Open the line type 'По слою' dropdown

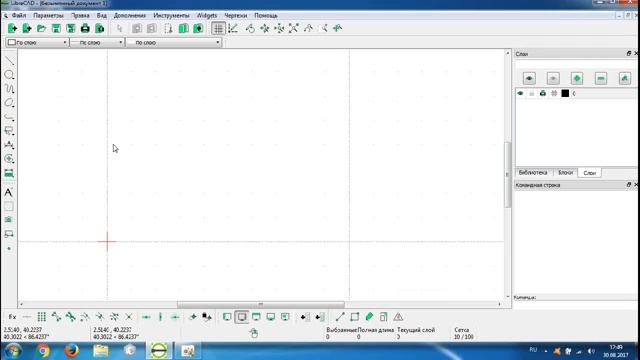(174, 42)
